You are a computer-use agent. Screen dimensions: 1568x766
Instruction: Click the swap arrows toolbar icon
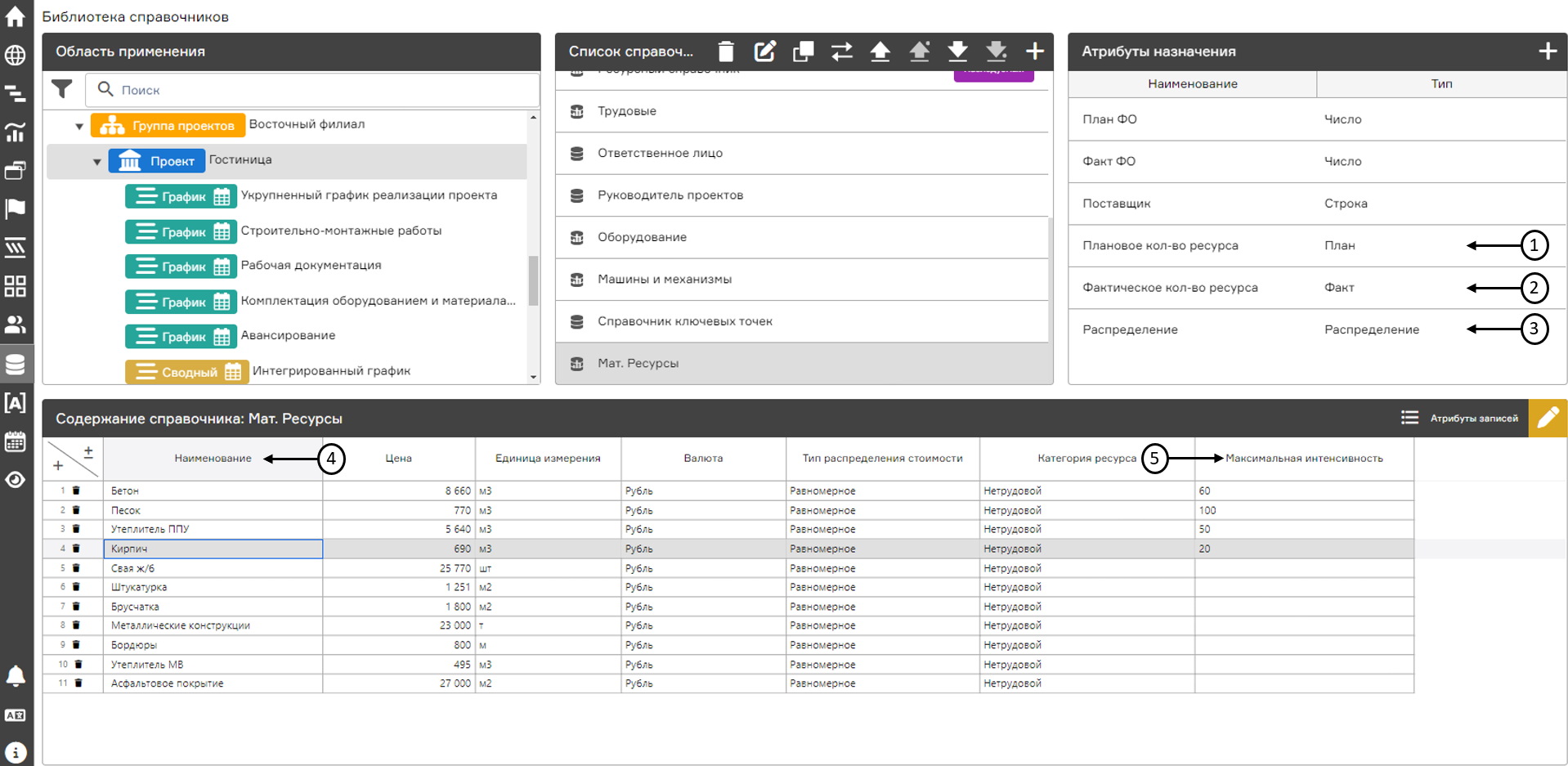842,52
